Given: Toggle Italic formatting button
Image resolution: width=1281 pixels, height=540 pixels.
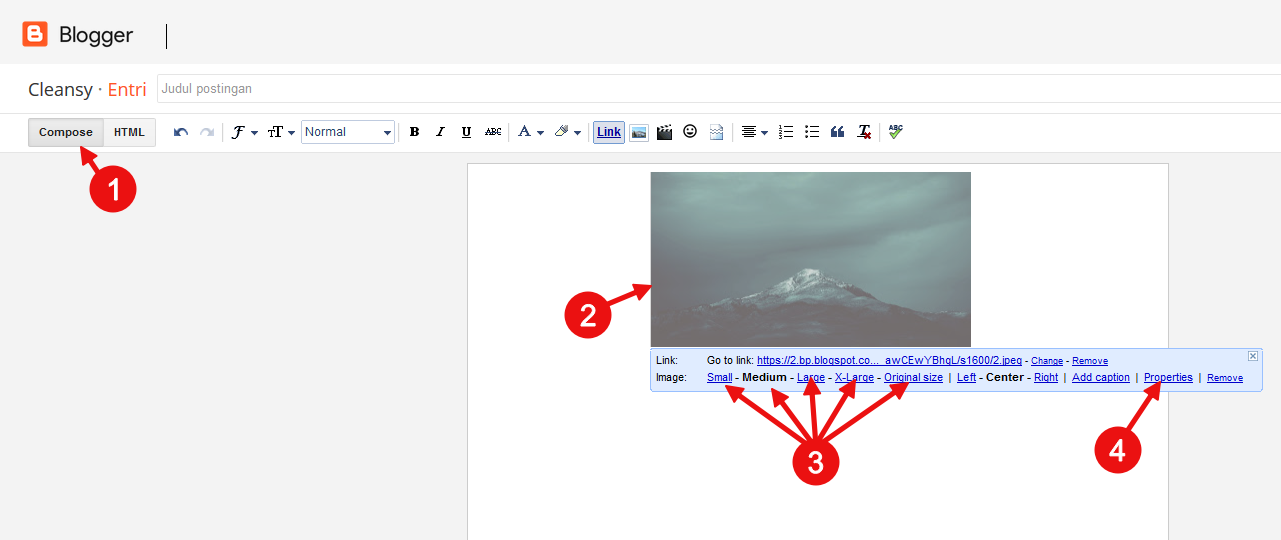Looking at the screenshot, I should (440, 132).
